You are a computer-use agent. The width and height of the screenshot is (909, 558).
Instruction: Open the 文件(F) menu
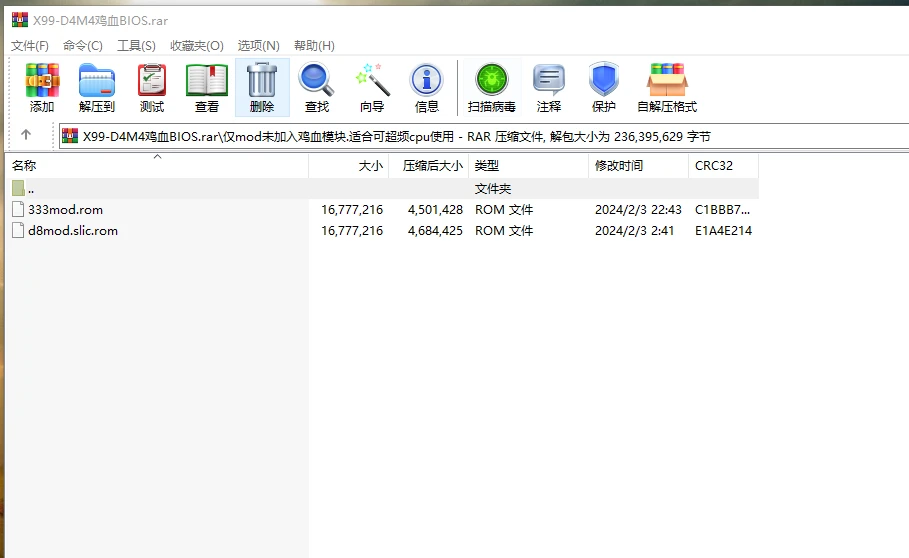(x=30, y=46)
